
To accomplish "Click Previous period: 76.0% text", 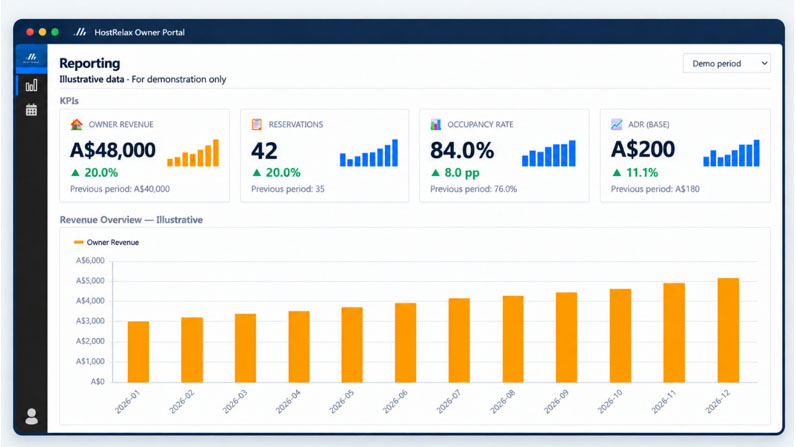I will click(474, 189).
